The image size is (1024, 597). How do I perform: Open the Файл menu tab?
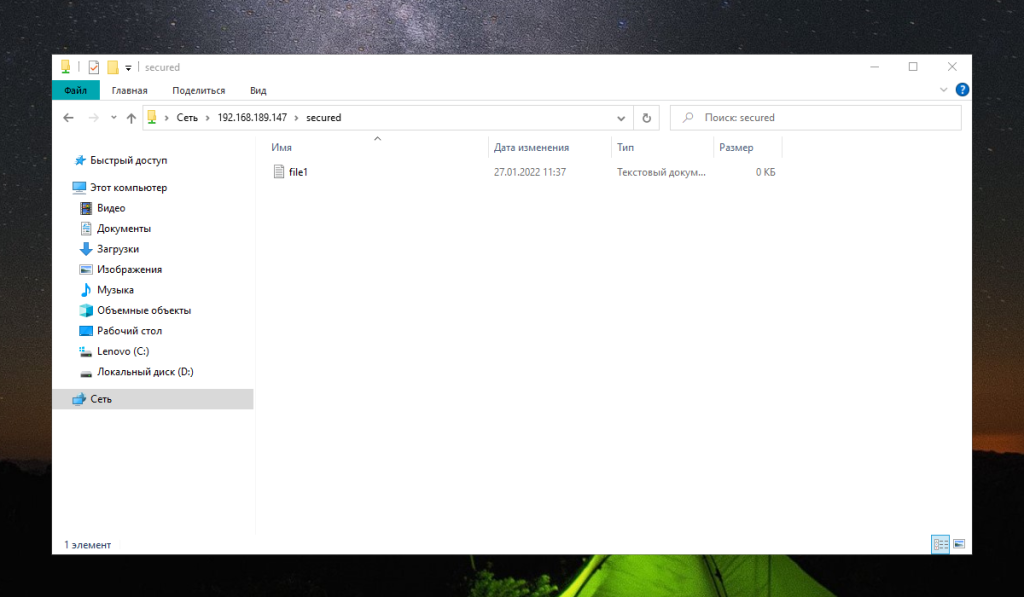76,90
